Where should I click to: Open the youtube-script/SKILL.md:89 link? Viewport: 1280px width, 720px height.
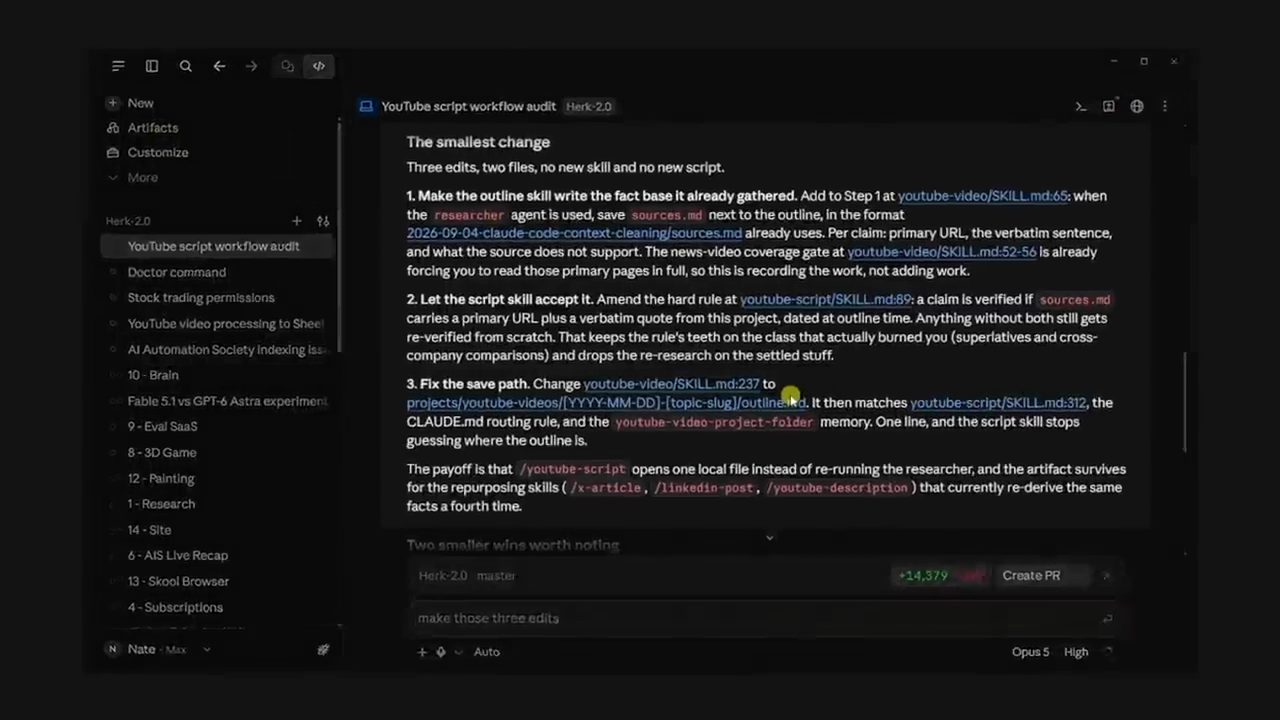click(826, 299)
